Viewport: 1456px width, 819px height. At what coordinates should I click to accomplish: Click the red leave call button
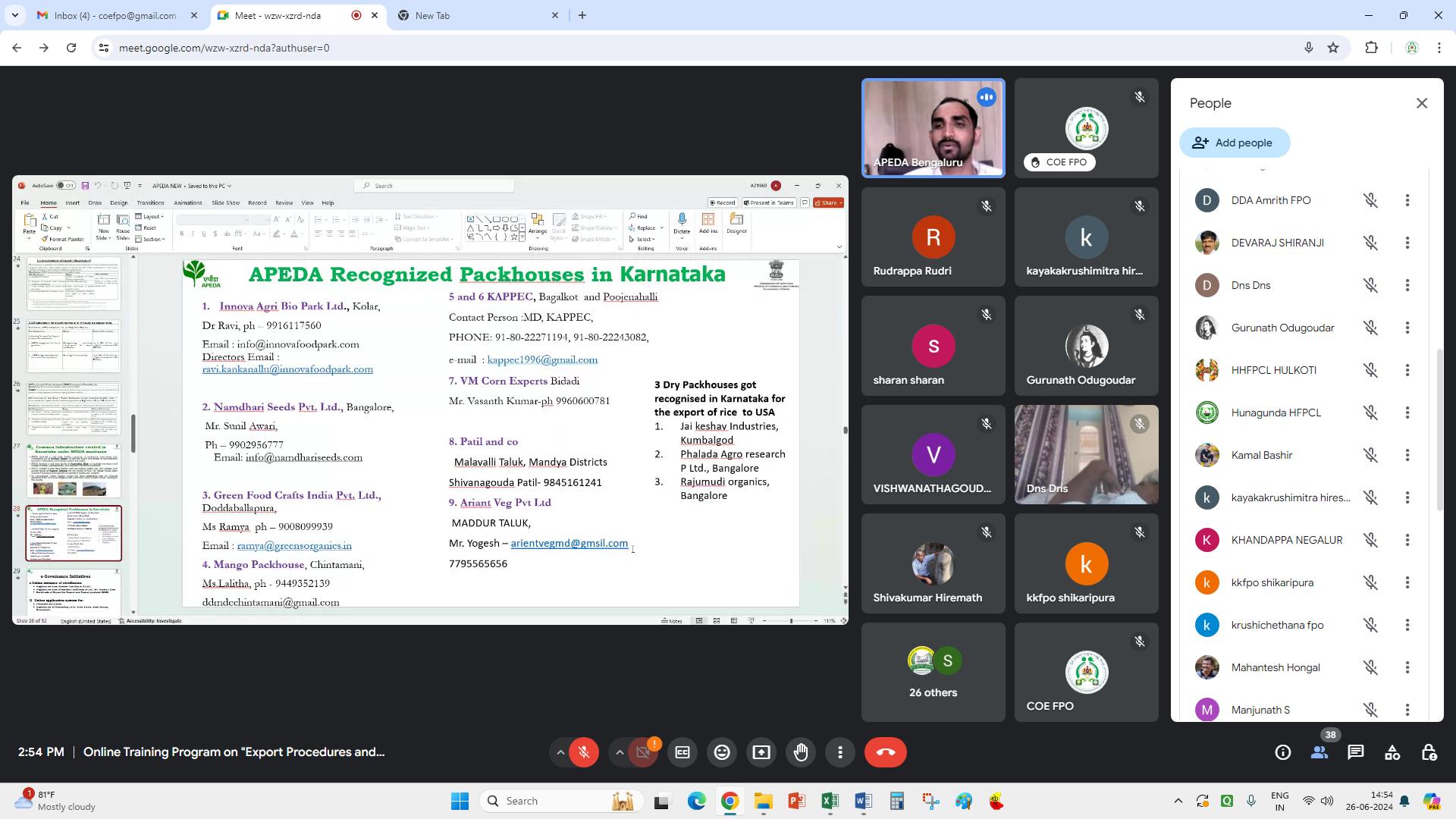[885, 752]
